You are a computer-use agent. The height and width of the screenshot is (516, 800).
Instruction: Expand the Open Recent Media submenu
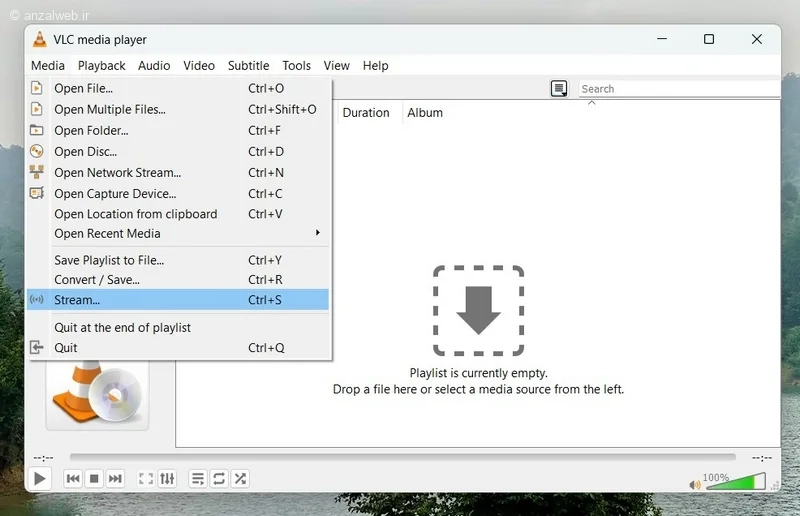(x=178, y=233)
